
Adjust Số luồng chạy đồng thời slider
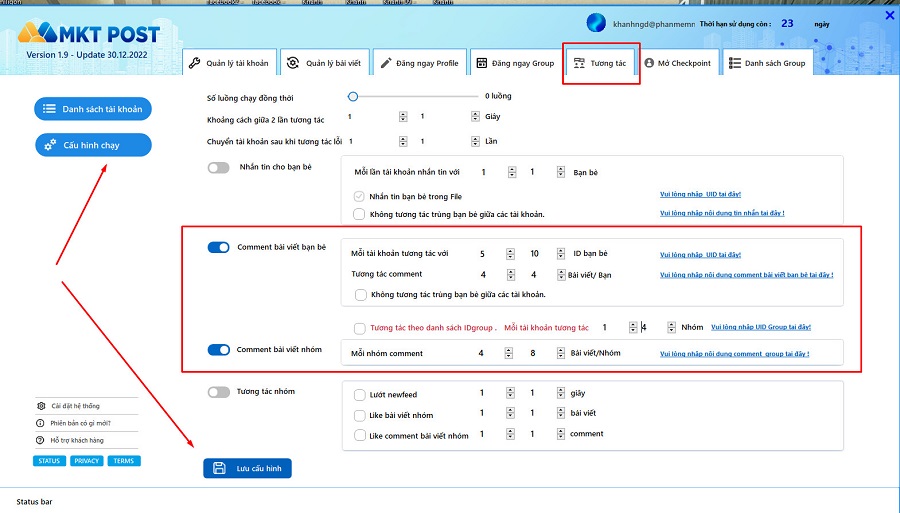tap(353, 96)
